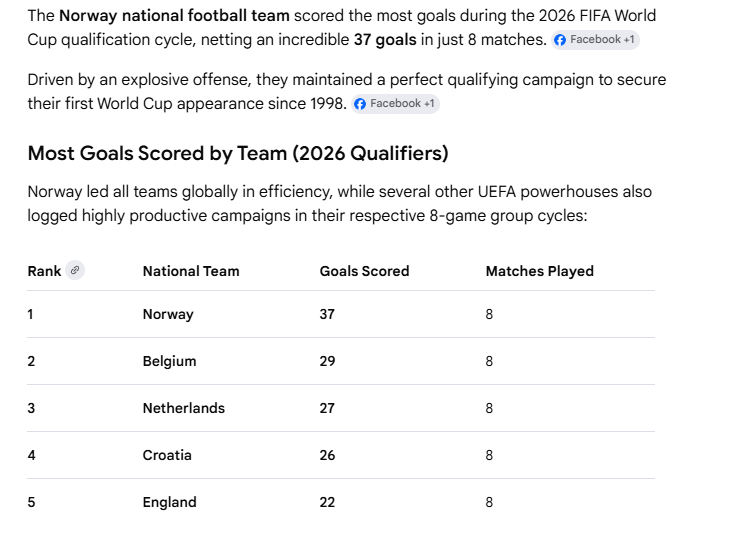
Task: Select the Belgium cell in the table
Action: [169, 361]
